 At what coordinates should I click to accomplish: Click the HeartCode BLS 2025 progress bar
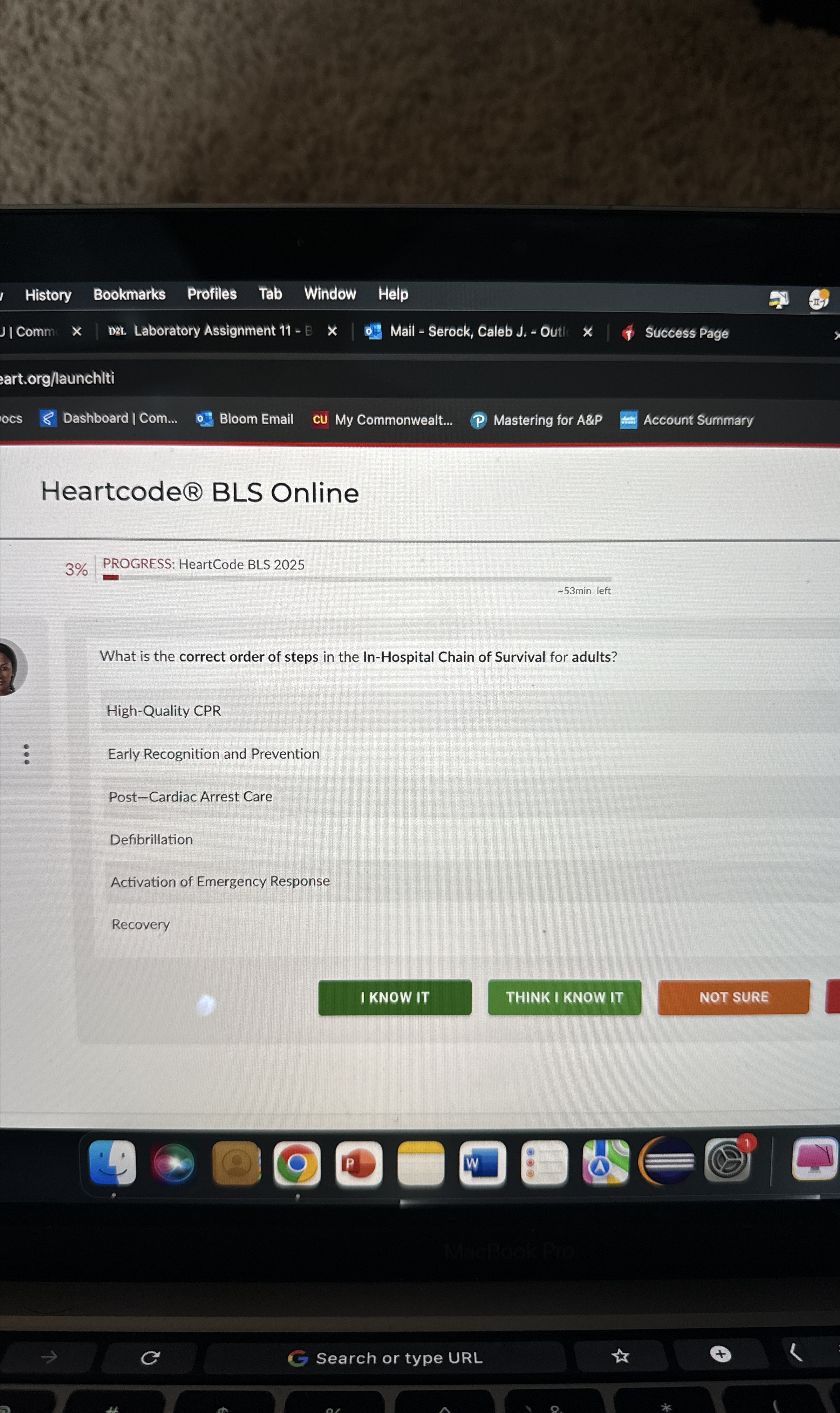tap(357, 578)
